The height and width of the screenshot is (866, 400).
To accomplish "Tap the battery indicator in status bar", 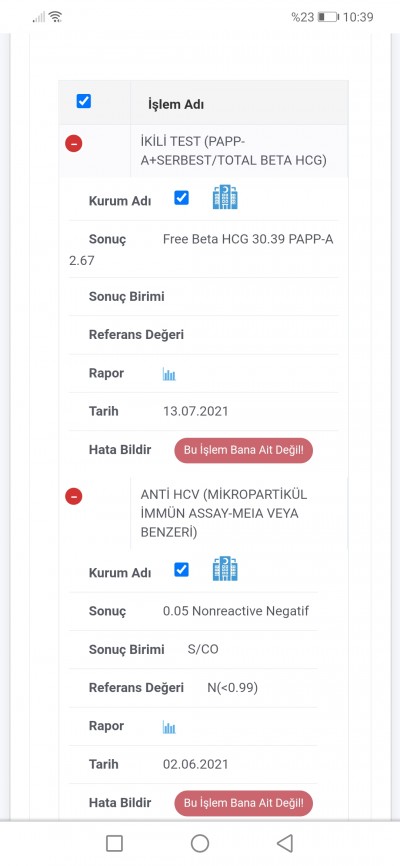I will coord(328,17).
